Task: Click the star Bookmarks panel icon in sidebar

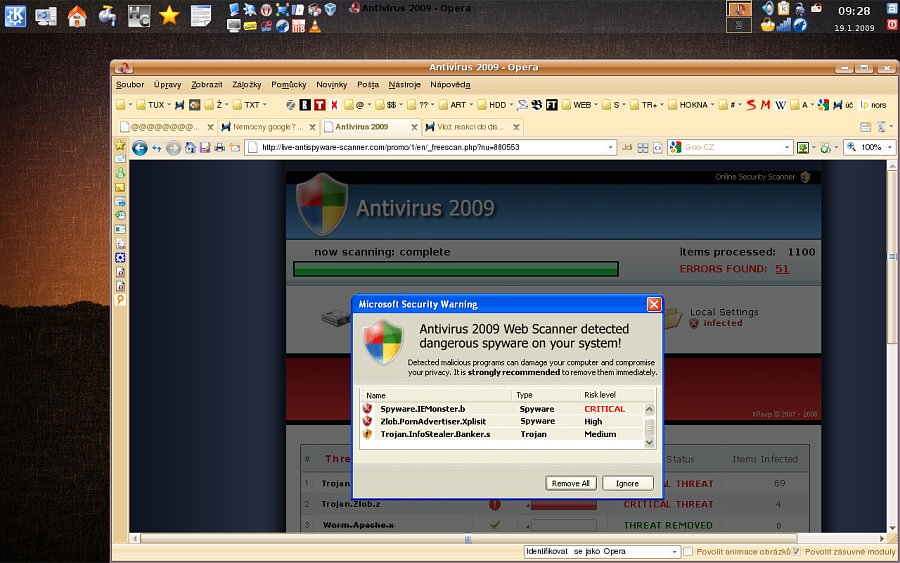Action: pos(120,145)
